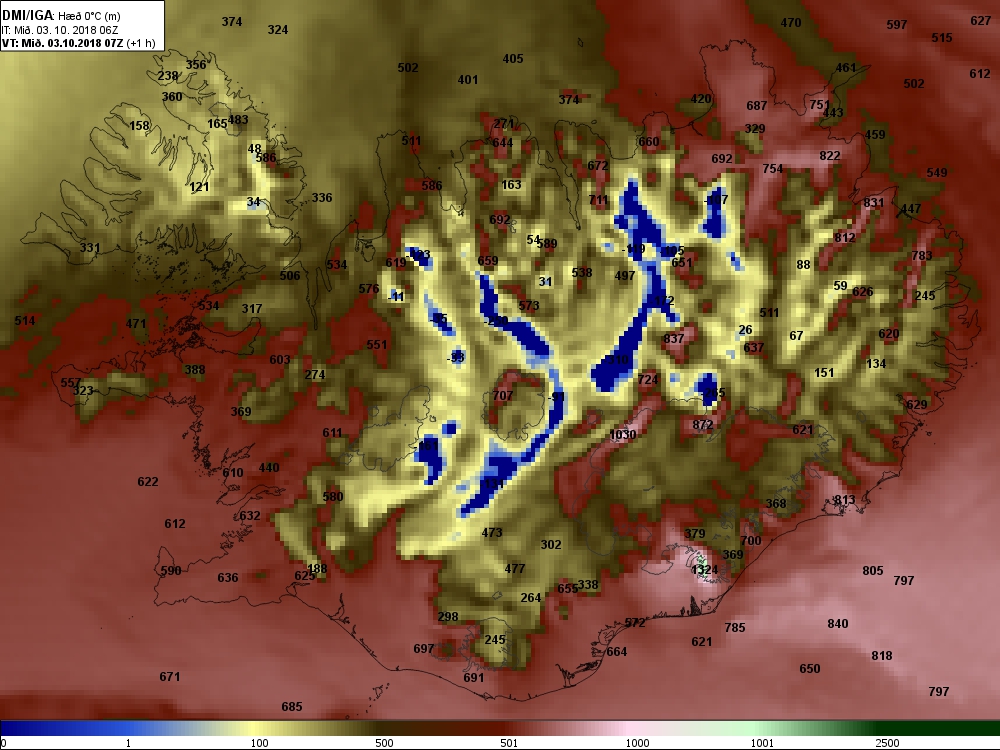Click the map value "831"
1000x750 pixels.
(874, 203)
